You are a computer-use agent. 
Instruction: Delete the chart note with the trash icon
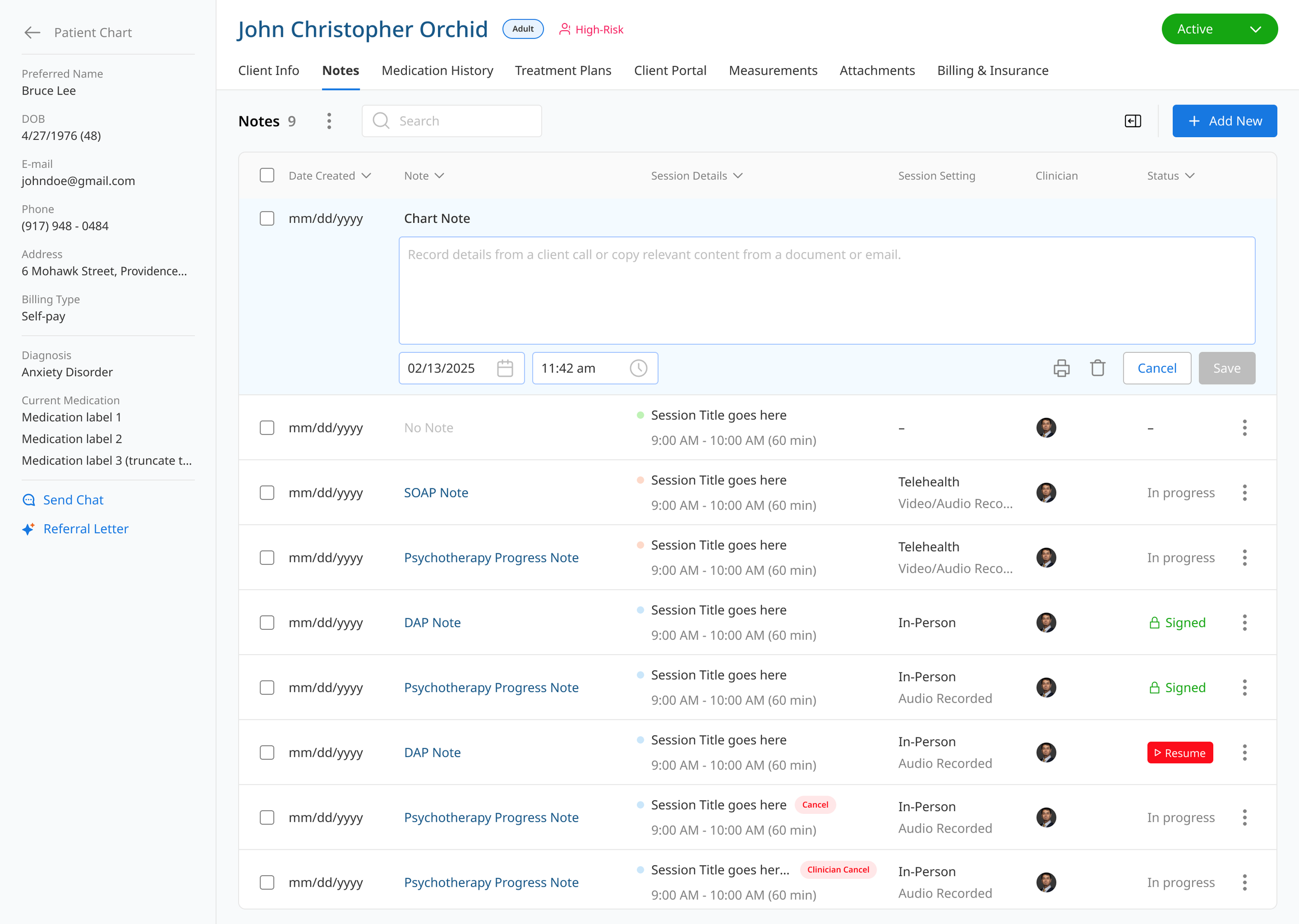[1097, 368]
